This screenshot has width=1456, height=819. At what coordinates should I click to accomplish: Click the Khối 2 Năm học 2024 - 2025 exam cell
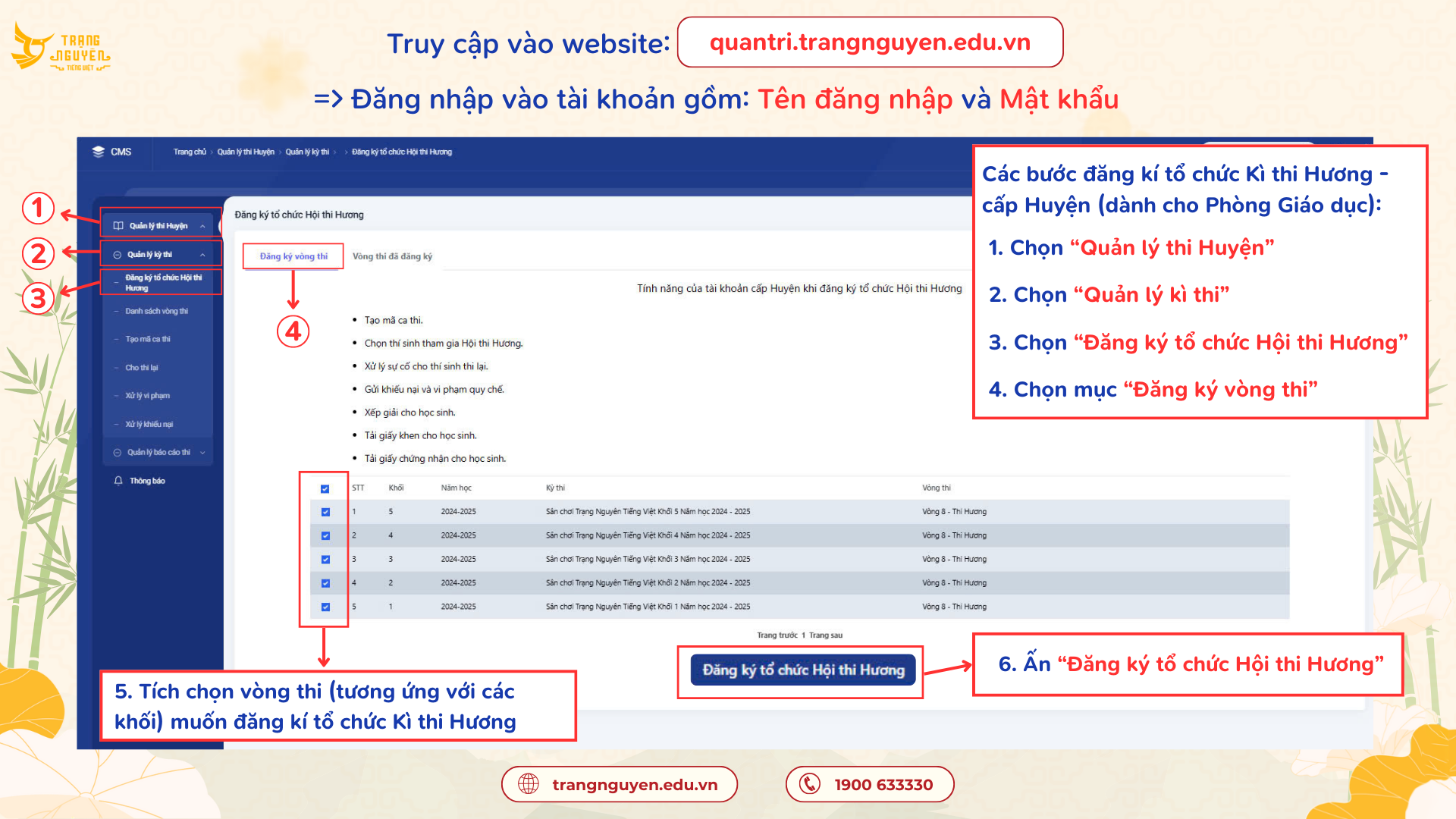648,583
